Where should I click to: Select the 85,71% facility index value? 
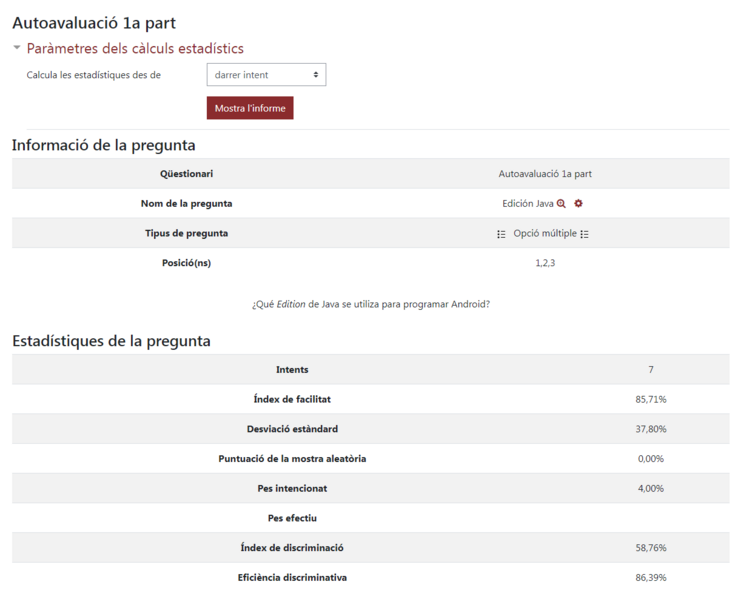651,399
